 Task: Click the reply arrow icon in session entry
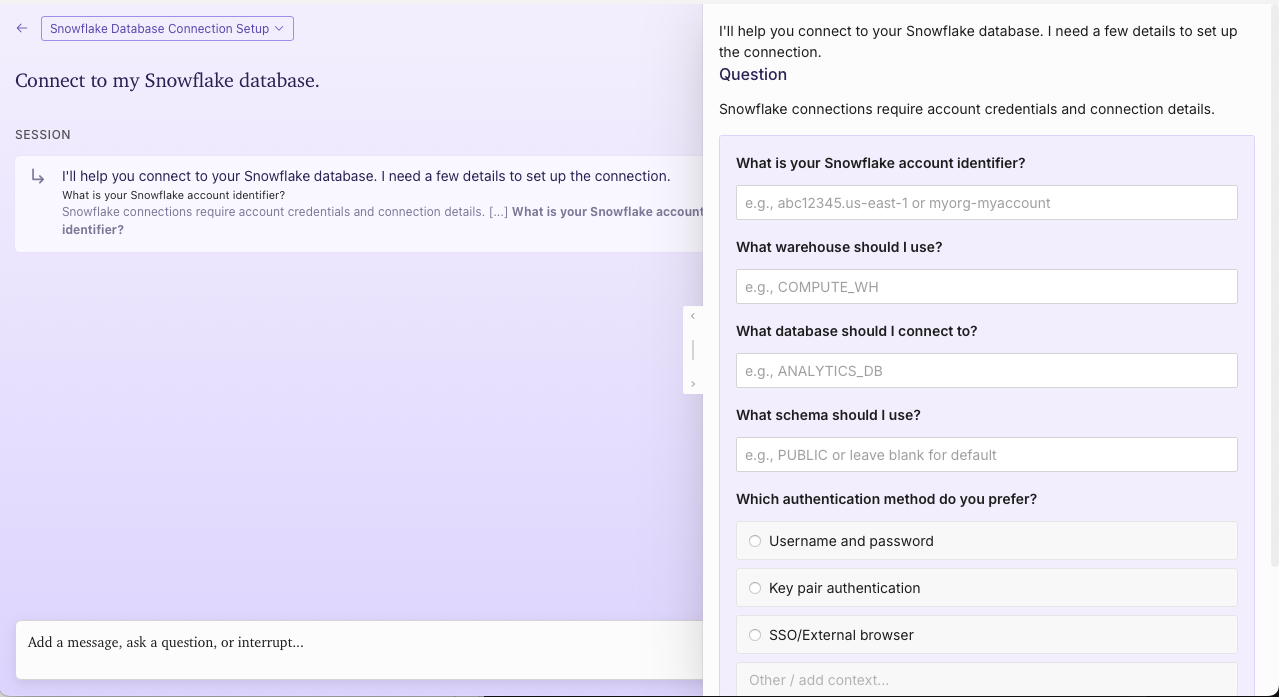tap(38, 177)
